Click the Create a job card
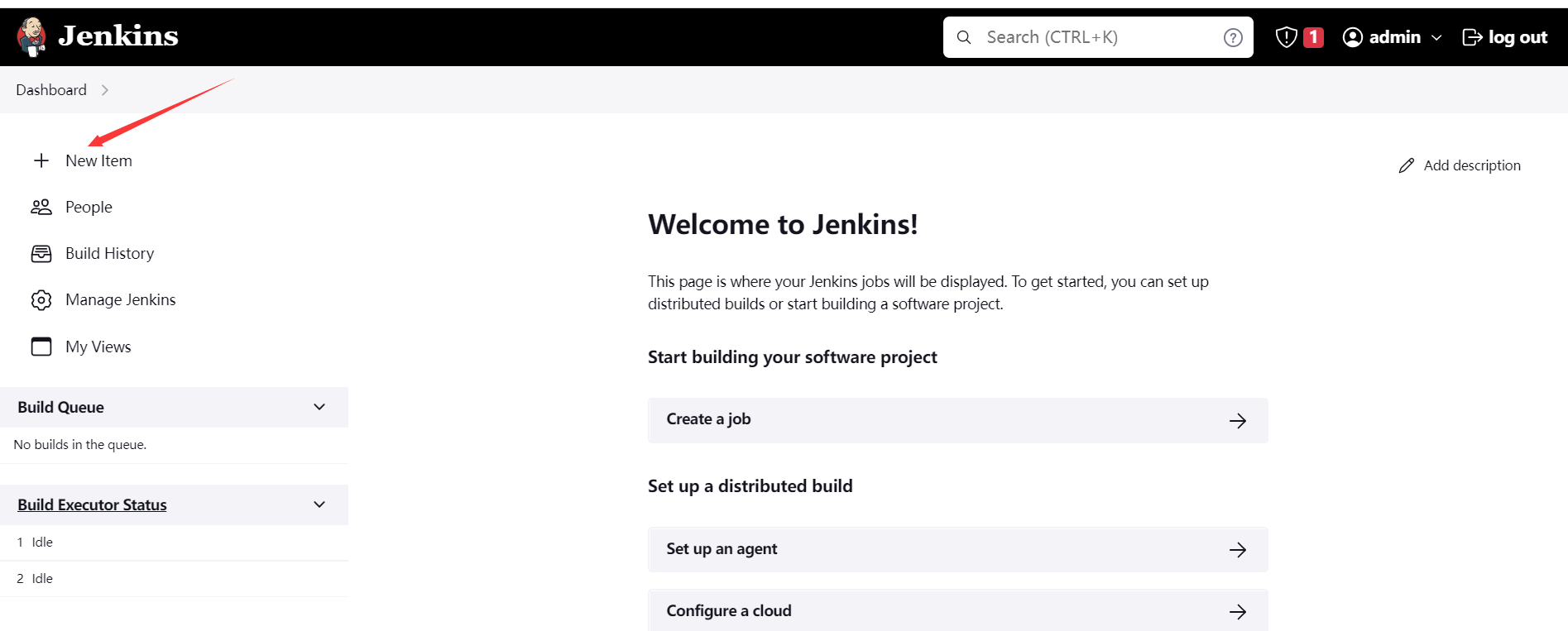This screenshot has width=1568, height=631. click(x=958, y=420)
